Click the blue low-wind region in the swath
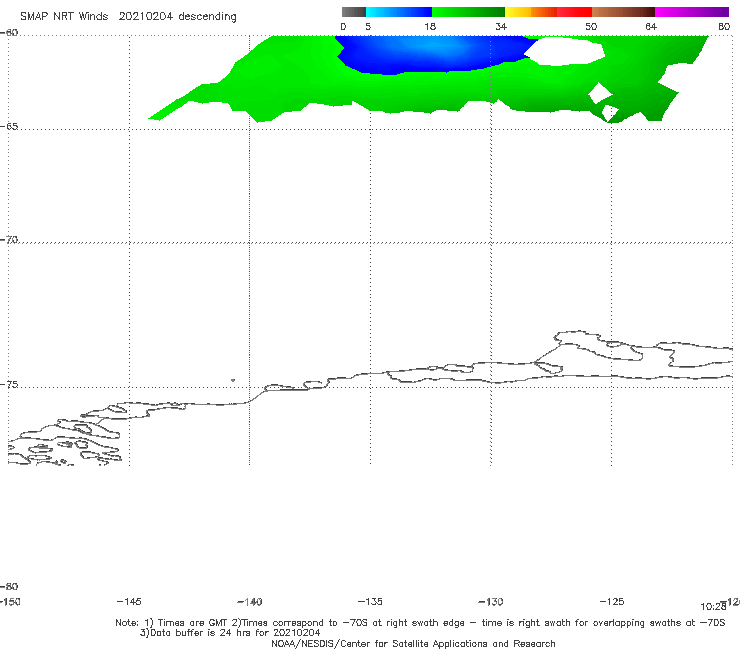740x650 pixels. click(x=432, y=54)
